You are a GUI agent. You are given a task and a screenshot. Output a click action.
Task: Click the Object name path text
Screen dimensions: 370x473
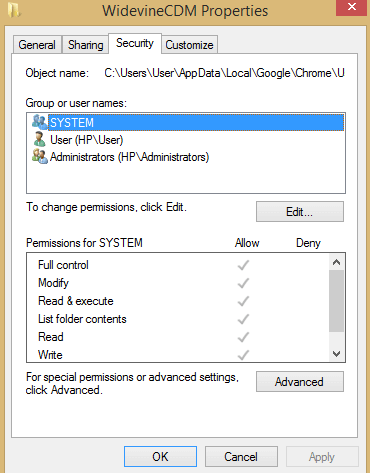coord(224,73)
